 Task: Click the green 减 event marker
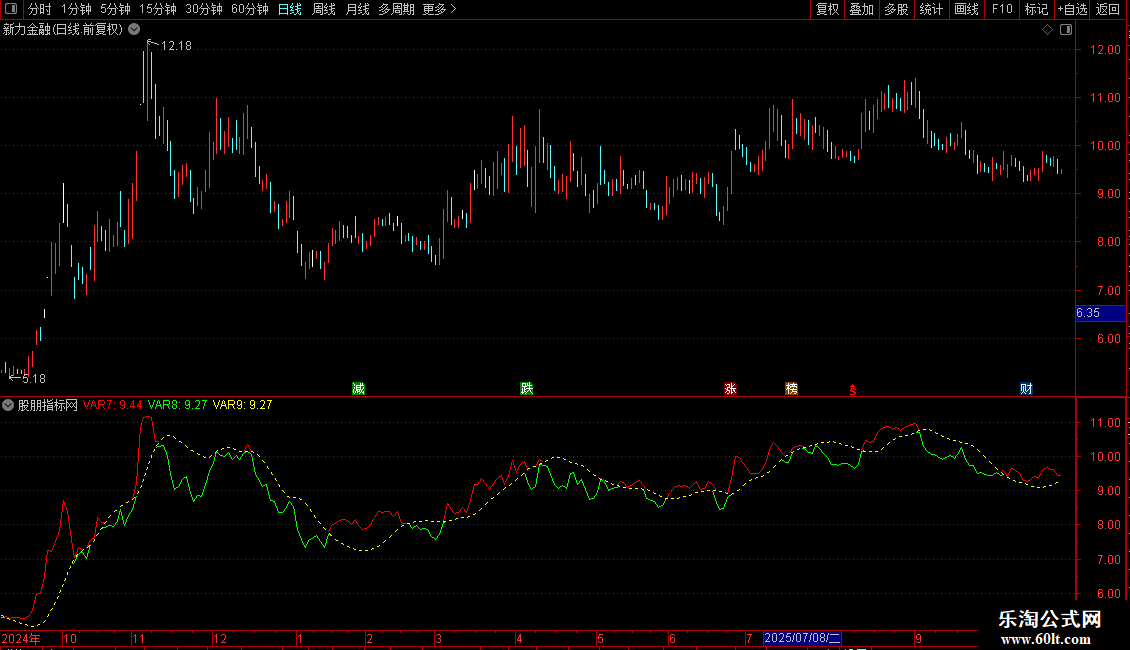pyautogui.click(x=358, y=388)
